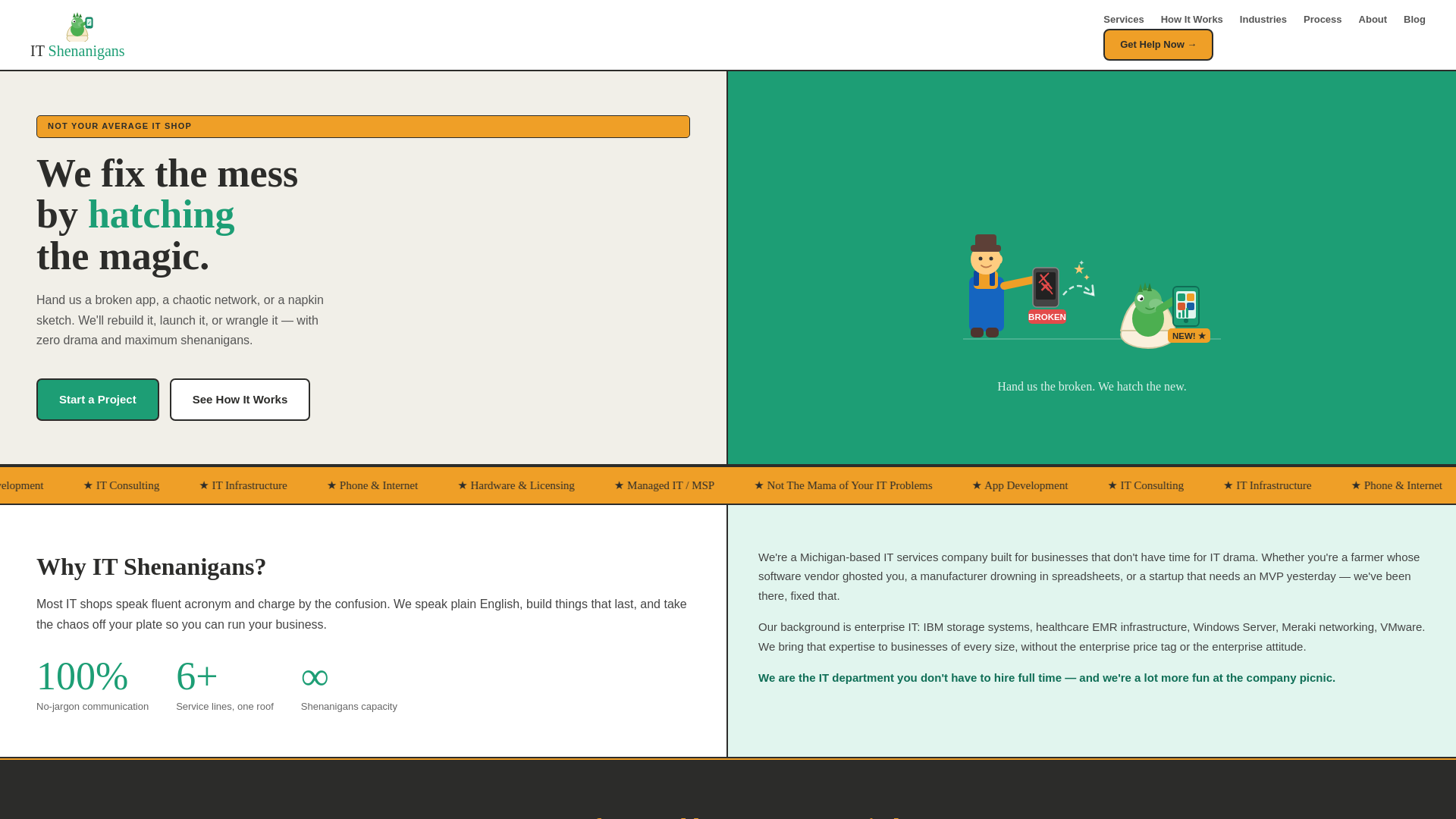This screenshot has height=819, width=1456.
Task: Click 'Shenanigans capacity' label
Action: click(x=349, y=707)
